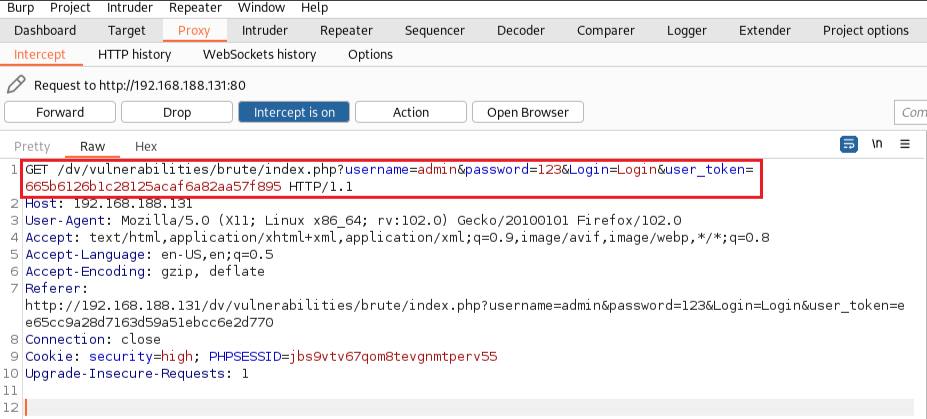This screenshot has height=419, width=927.
Task: Click the GET request line path
Action: (201, 170)
